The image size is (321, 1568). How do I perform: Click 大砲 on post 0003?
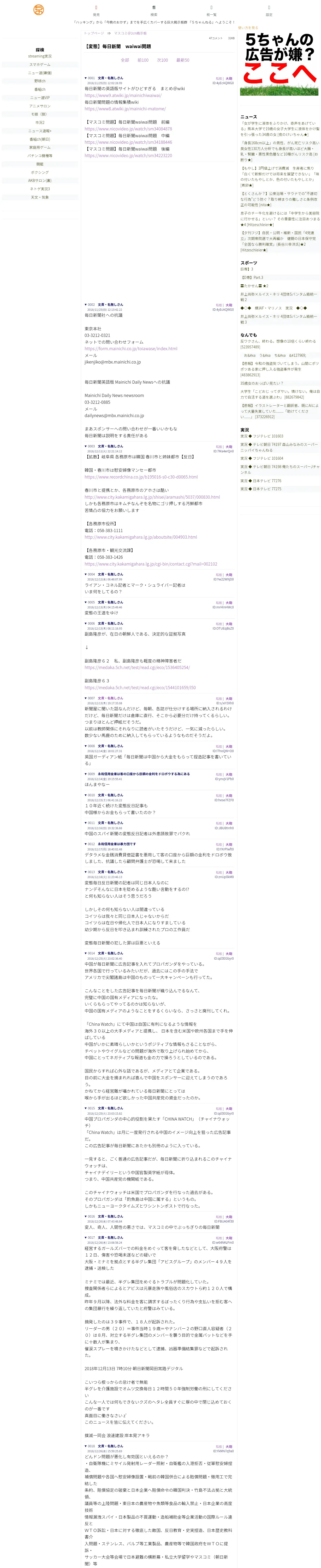coord(229,447)
